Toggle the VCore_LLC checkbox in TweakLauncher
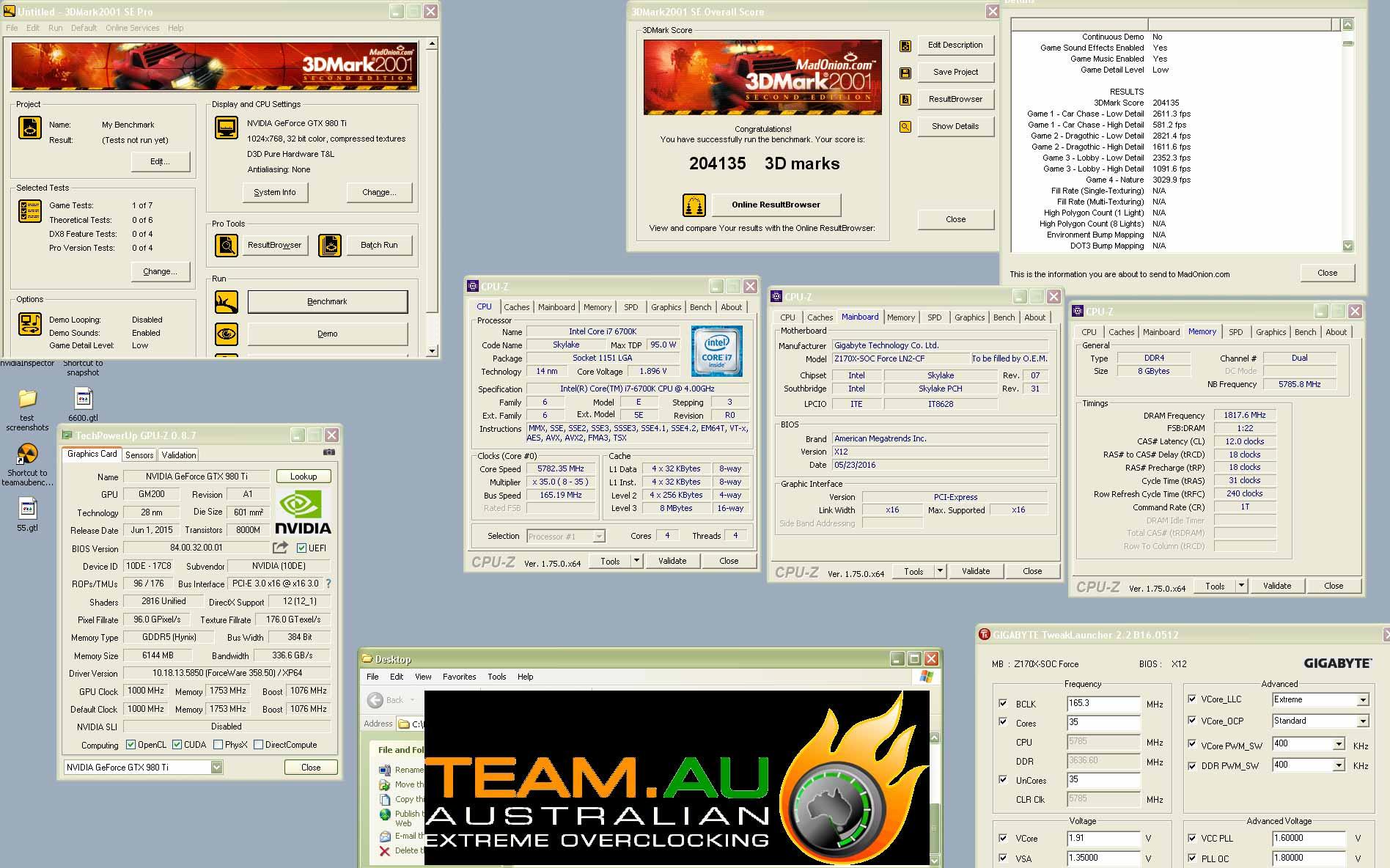Screen dimensions: 1390x868 tap(1192, 699)
